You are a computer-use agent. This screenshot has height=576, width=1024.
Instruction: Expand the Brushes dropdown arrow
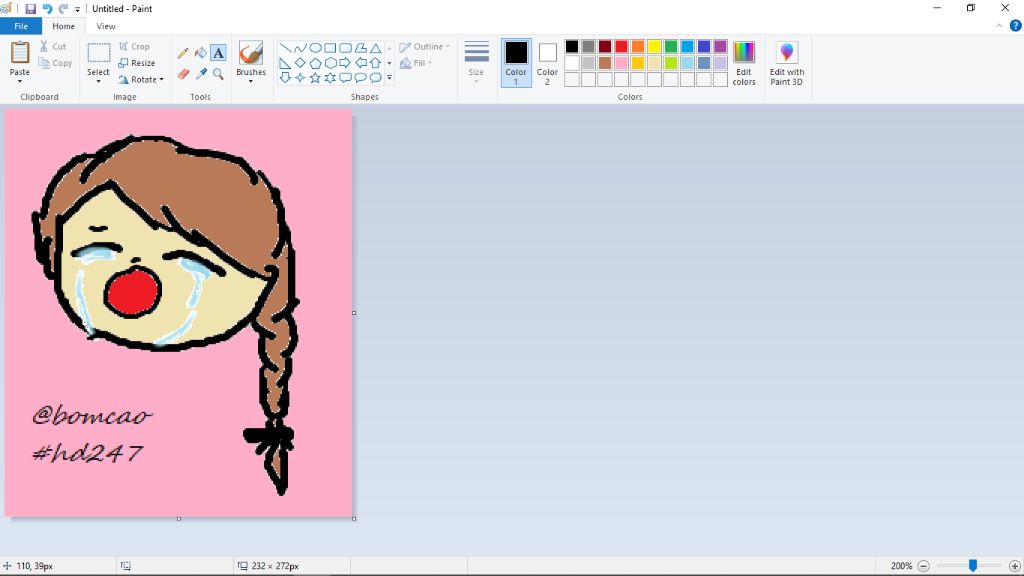251,82
